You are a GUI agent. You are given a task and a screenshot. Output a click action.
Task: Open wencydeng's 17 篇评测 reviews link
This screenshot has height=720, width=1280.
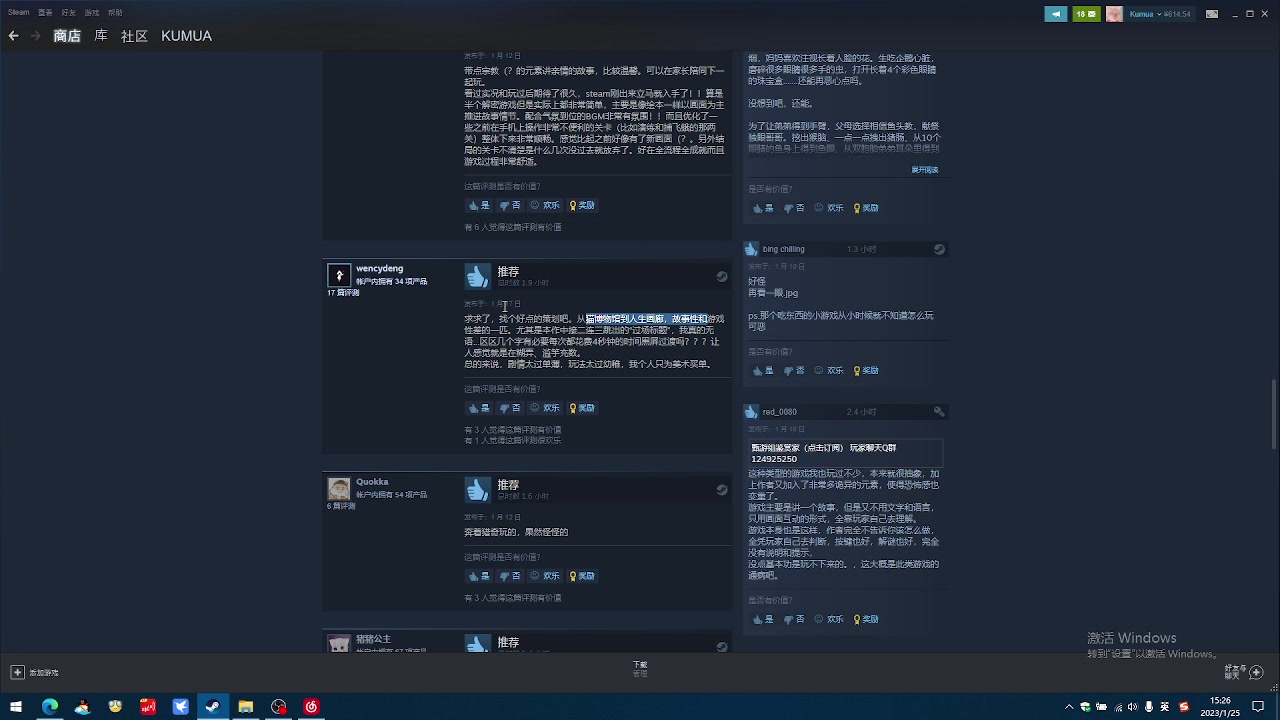[343, 293]
